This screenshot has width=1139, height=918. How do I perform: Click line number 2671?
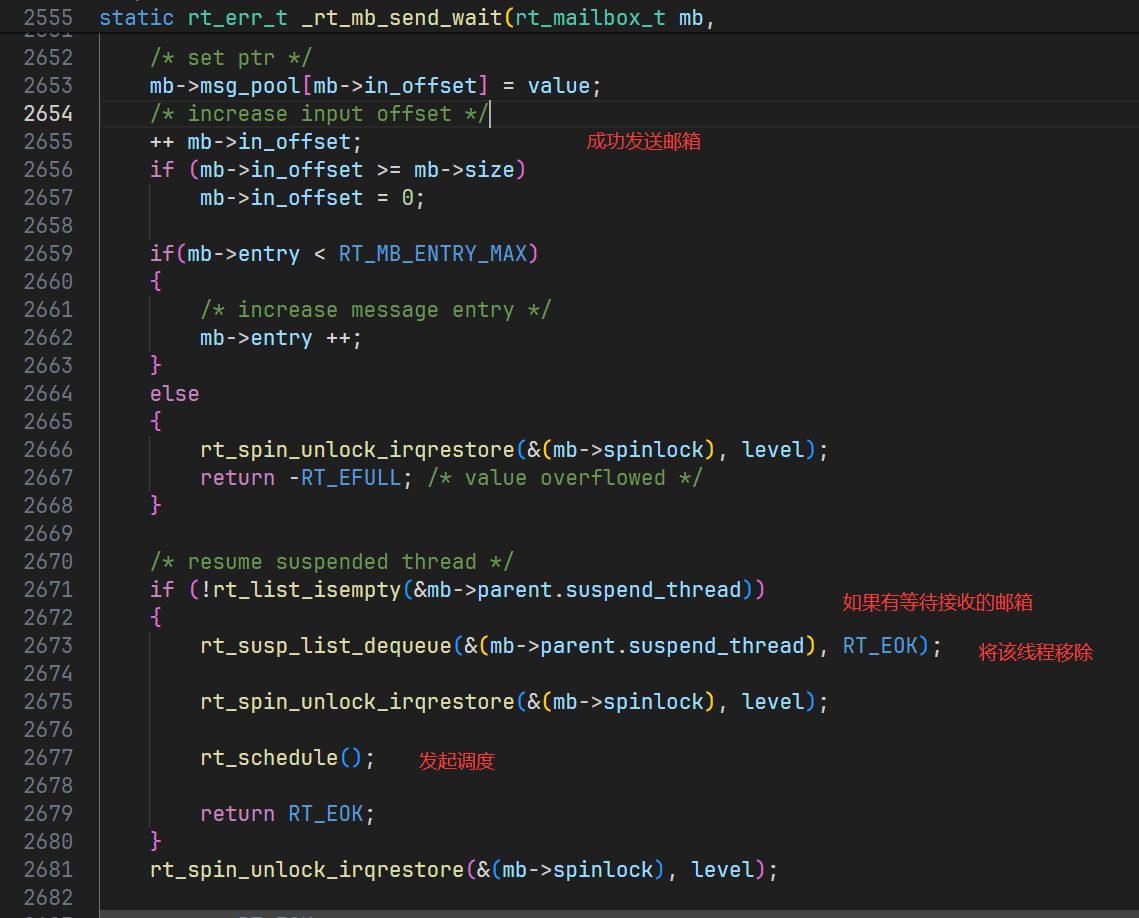coord(48,590)
